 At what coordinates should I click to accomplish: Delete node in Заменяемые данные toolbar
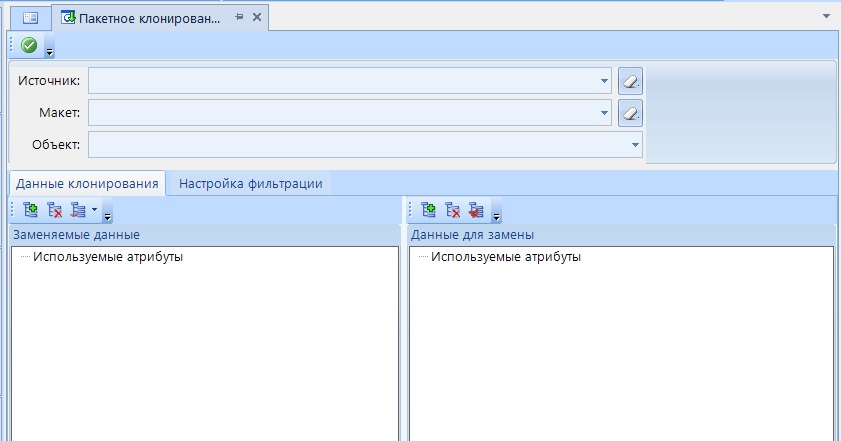[x=55, y=211]
